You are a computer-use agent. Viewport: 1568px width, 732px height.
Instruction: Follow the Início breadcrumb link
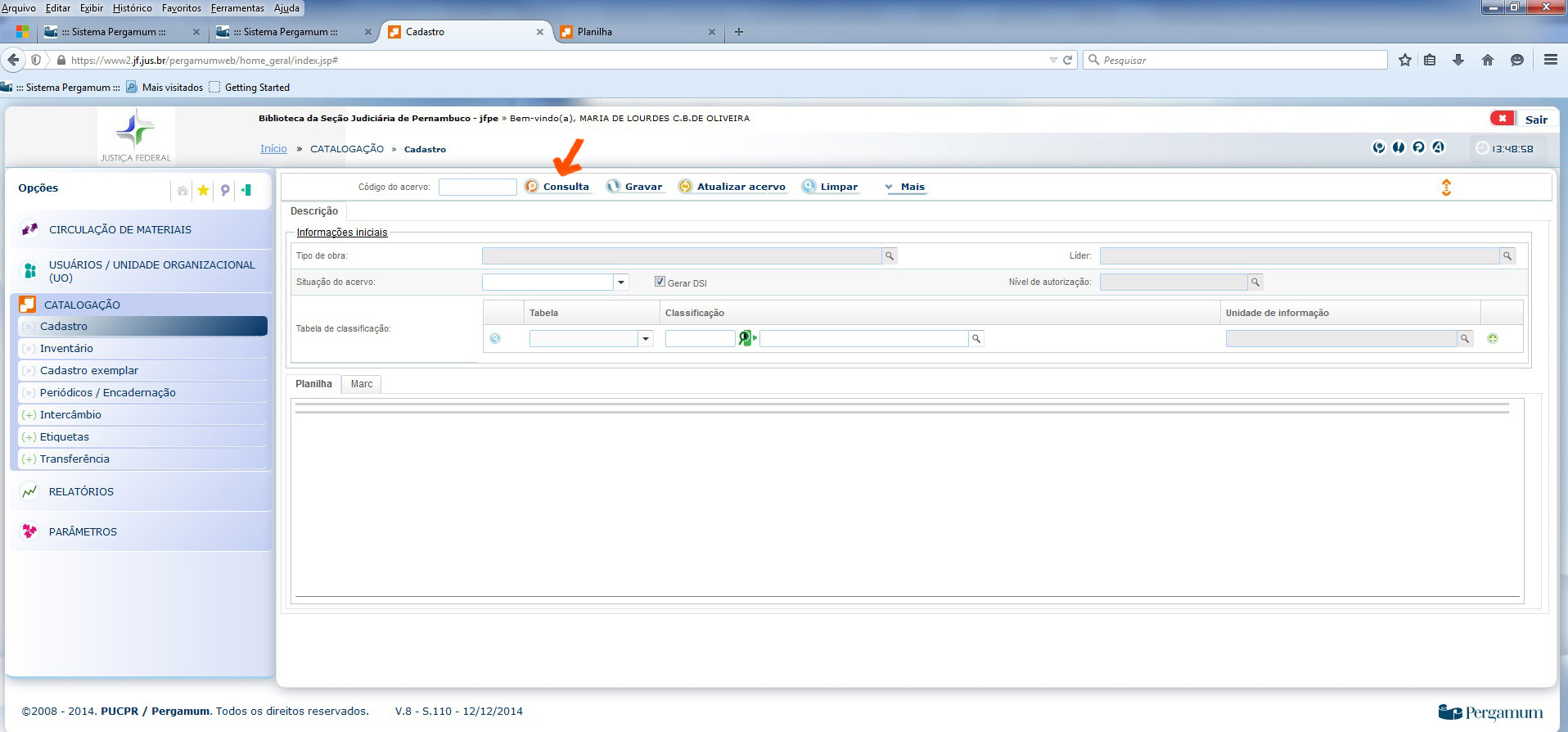point(273,149)
